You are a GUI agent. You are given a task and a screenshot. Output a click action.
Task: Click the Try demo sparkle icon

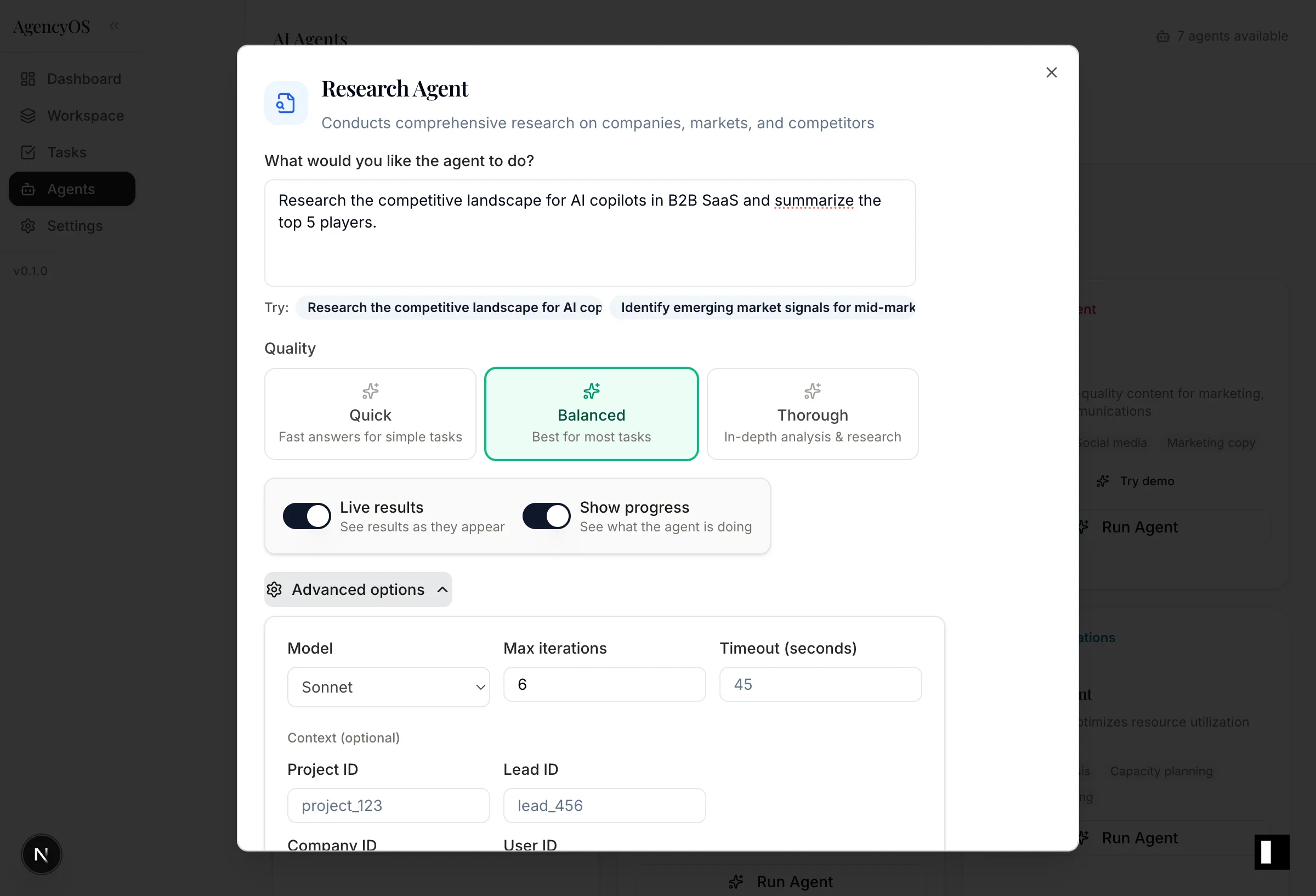[1102, 481]
